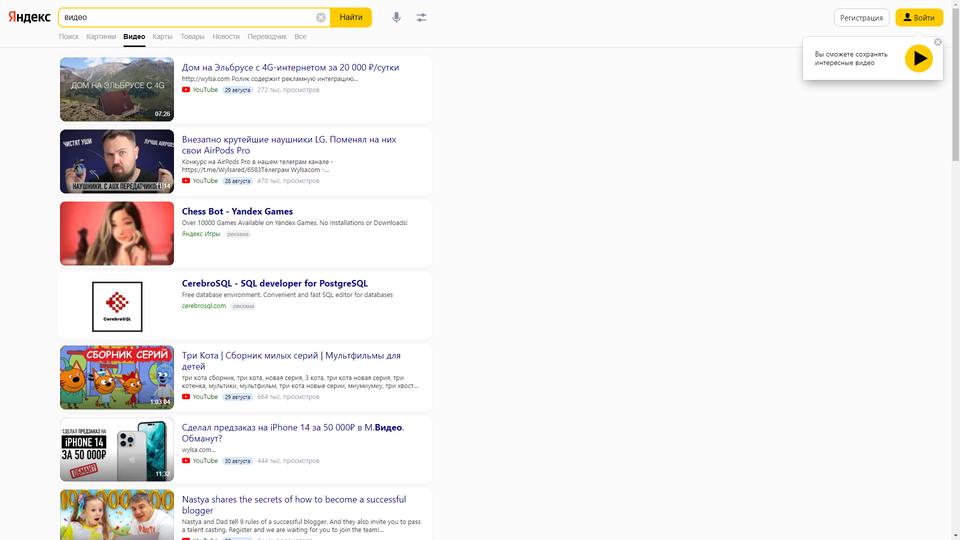Open thumbnail of Дом на Эльбрусе video
The height and width of the screenshot is (540, 960).
[117, 89]
